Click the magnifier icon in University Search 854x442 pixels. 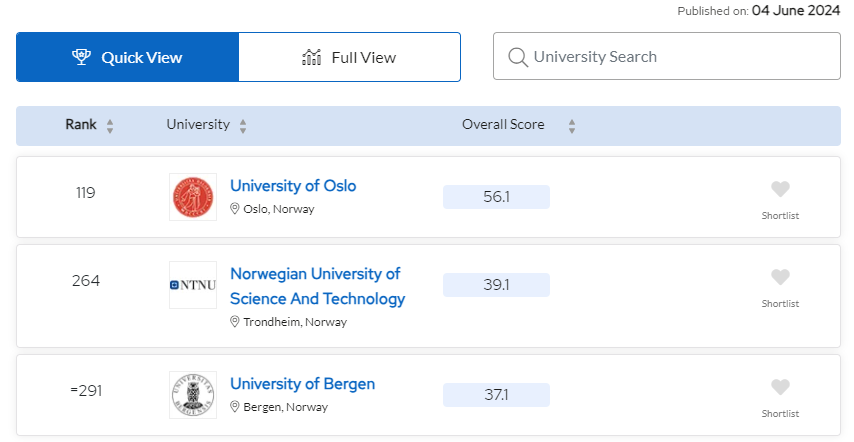coord(517,57)
